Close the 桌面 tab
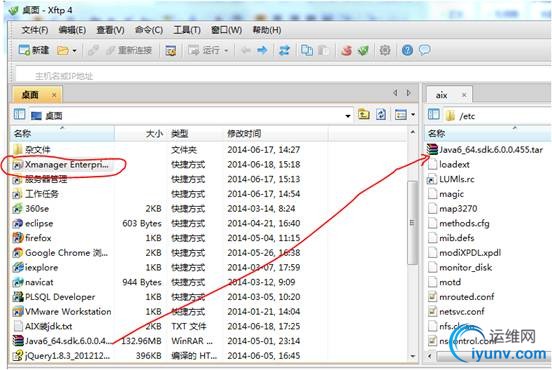 tap(54, 95)
